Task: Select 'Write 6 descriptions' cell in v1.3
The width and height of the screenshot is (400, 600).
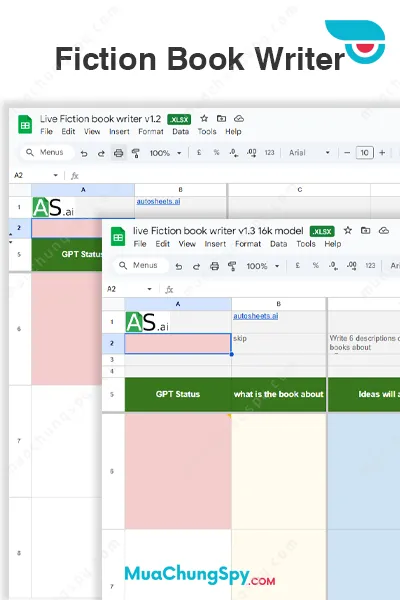Action: click(364, 343)
